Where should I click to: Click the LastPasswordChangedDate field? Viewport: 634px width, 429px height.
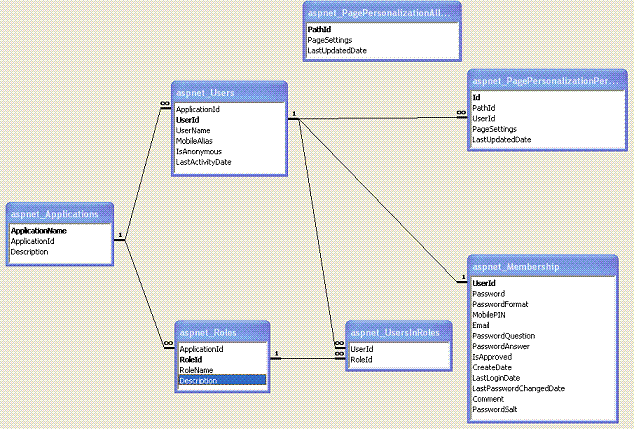coord(518,389)
